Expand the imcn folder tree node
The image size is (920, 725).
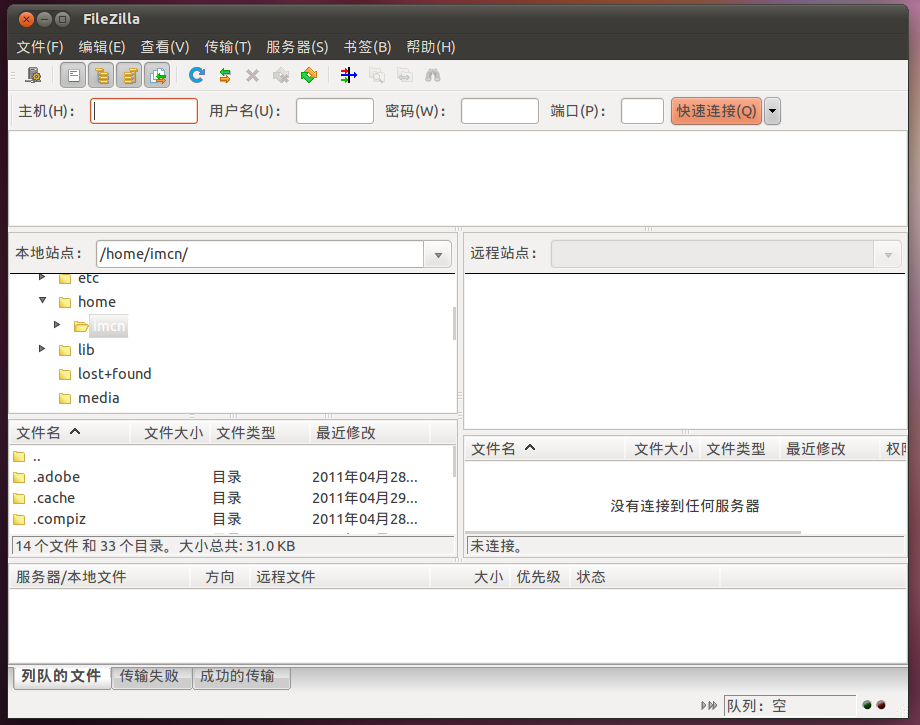tap(57, 324)
